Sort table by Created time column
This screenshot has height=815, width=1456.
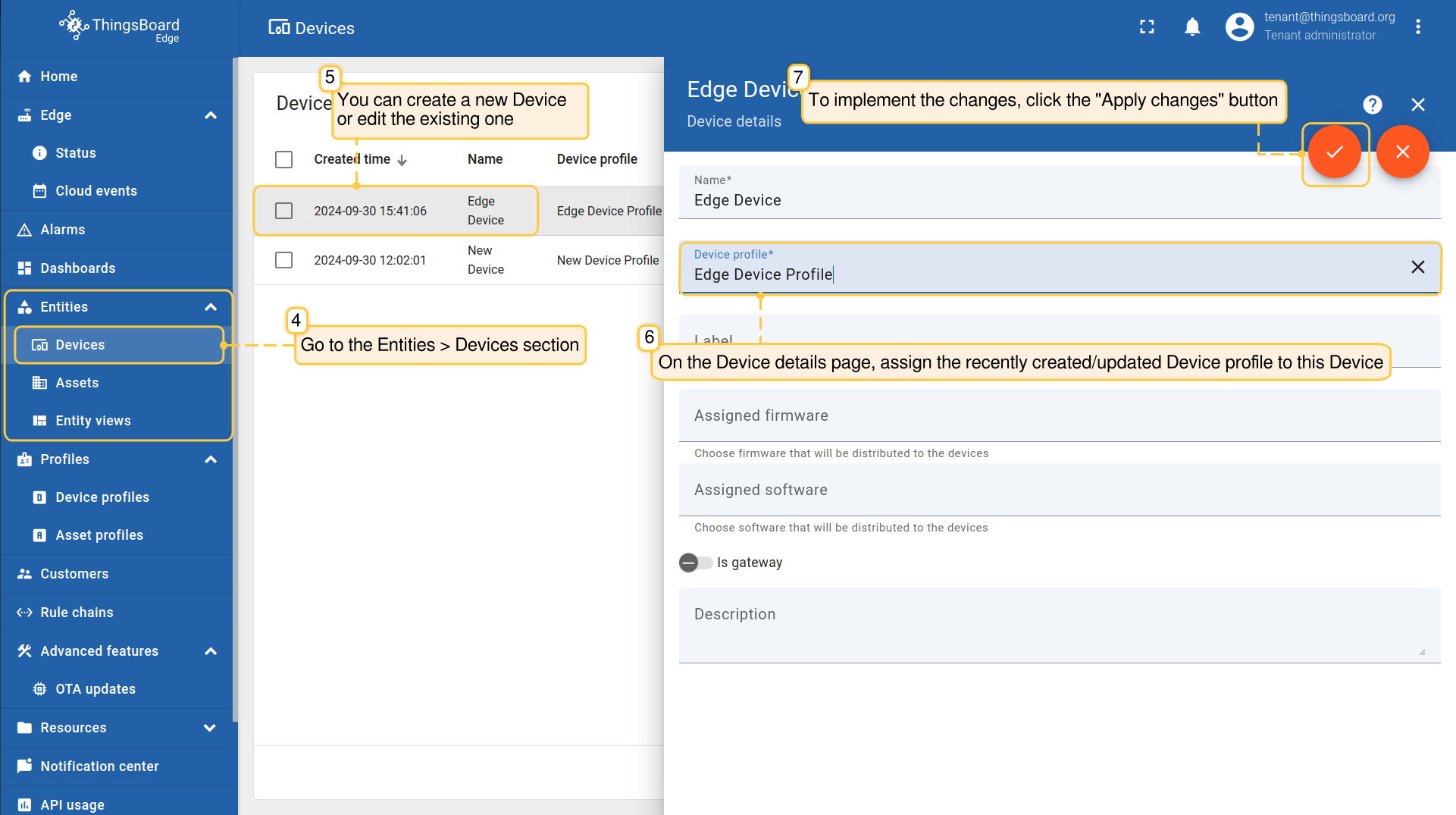(x=352, y=159)
